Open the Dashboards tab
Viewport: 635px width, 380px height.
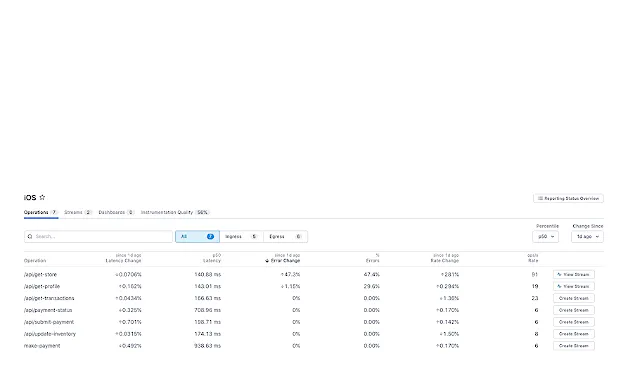coord(117,212)
